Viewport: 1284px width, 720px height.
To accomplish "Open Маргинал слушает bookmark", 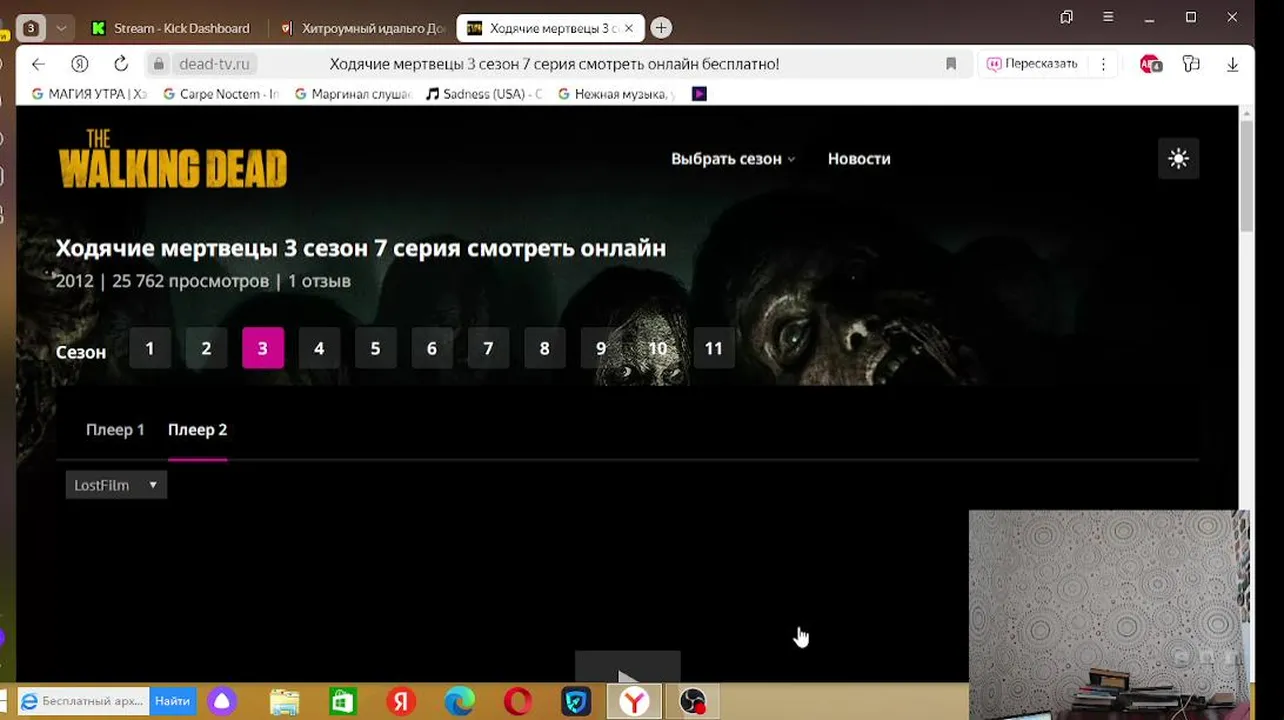I will [353, 94].
